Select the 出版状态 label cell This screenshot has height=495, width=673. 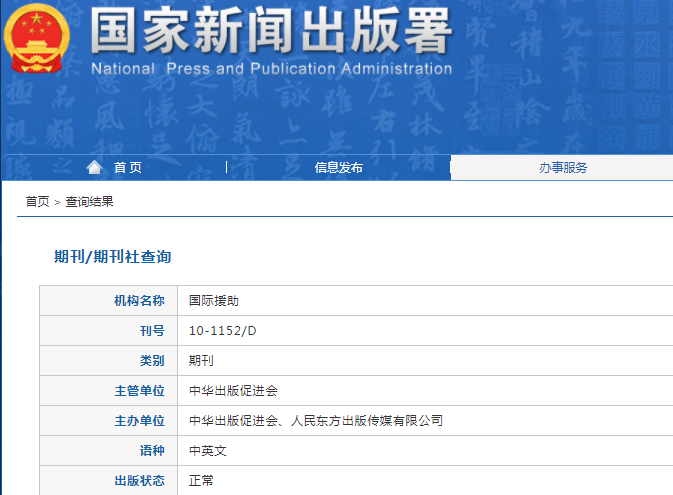109,480
